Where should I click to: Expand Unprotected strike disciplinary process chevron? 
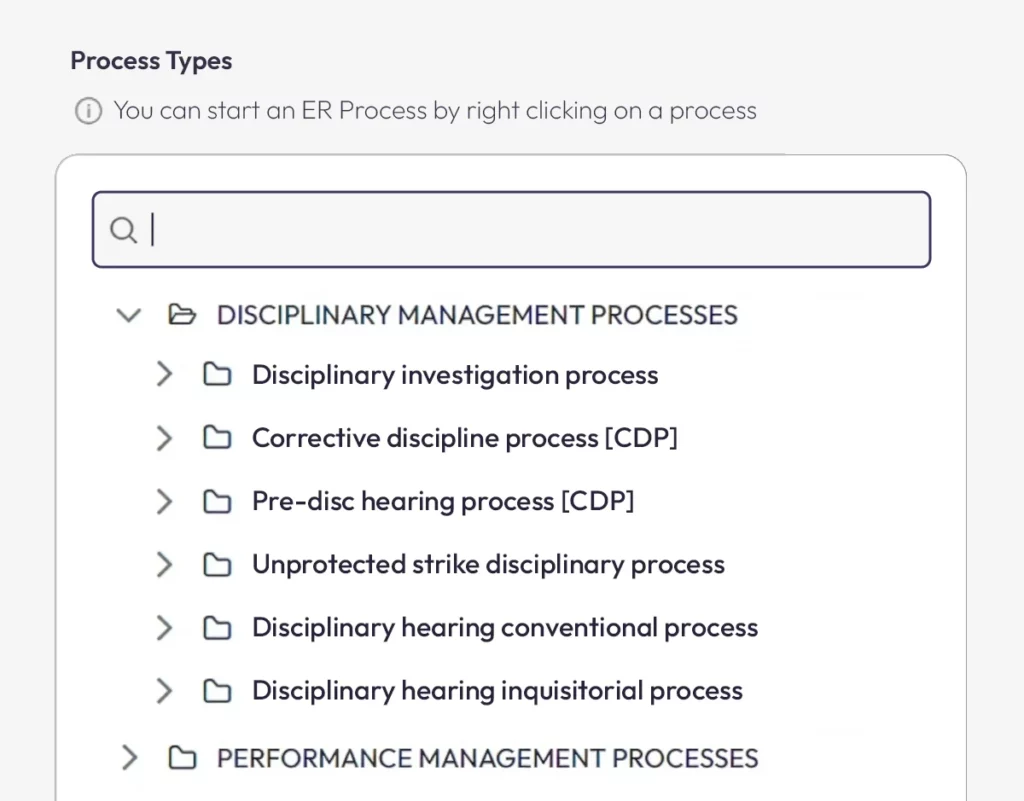coord(165,565)
